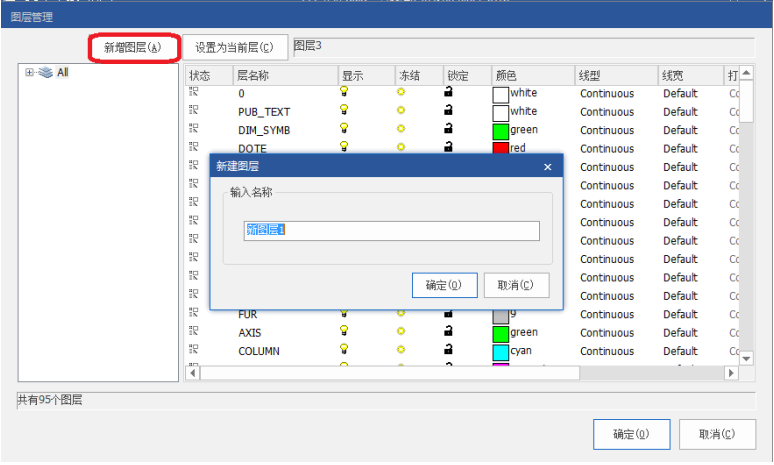Toggle display bulb for AXIS layer

(x=344, y=331)
